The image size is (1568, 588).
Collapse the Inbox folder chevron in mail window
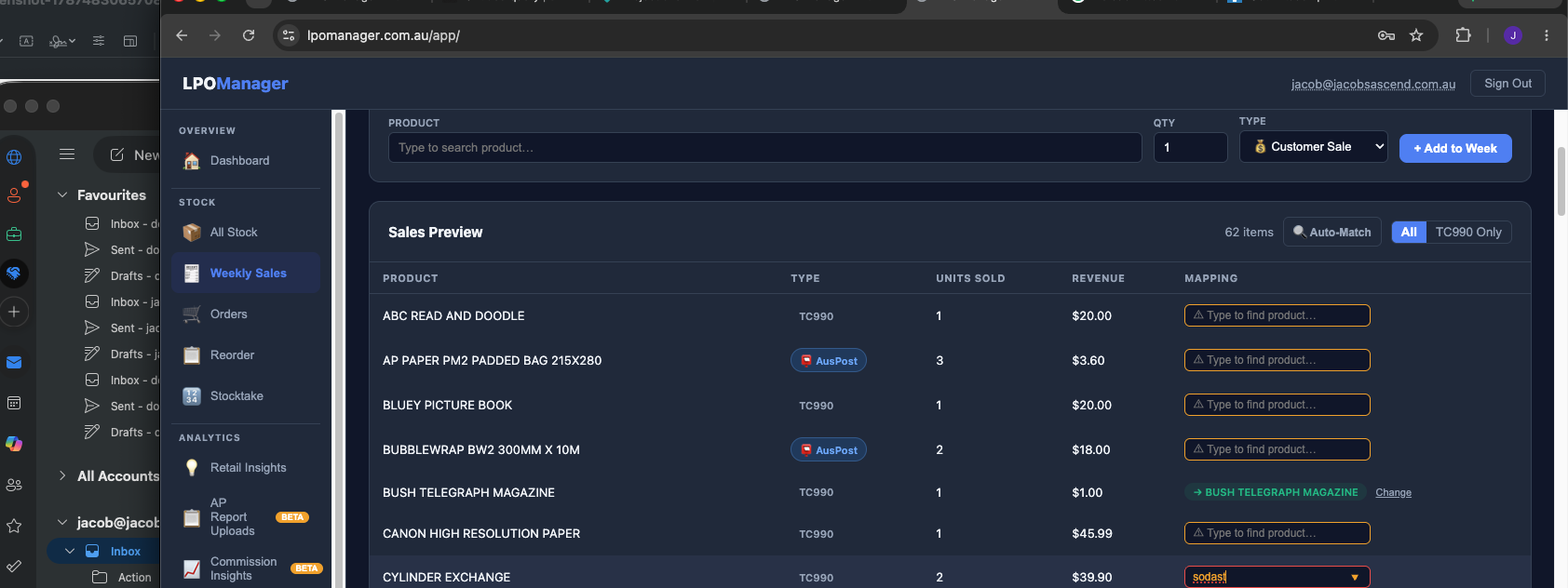[70, 552]
